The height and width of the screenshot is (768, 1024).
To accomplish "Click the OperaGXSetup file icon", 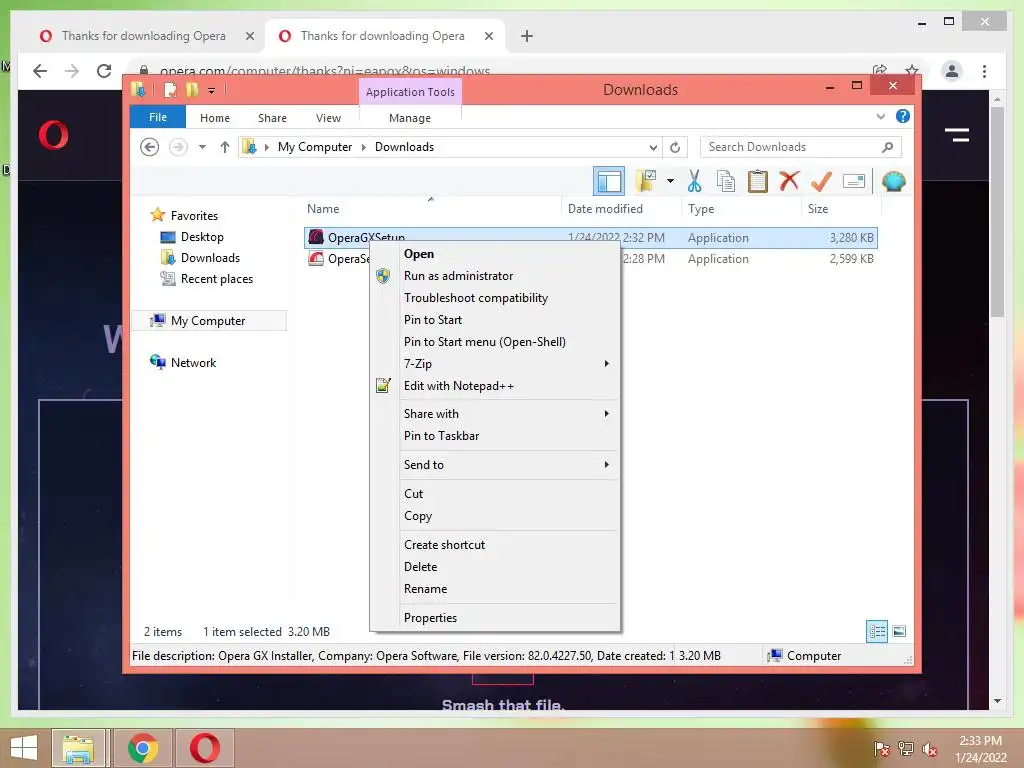I will pyautogui.click(x=316, y=237).
